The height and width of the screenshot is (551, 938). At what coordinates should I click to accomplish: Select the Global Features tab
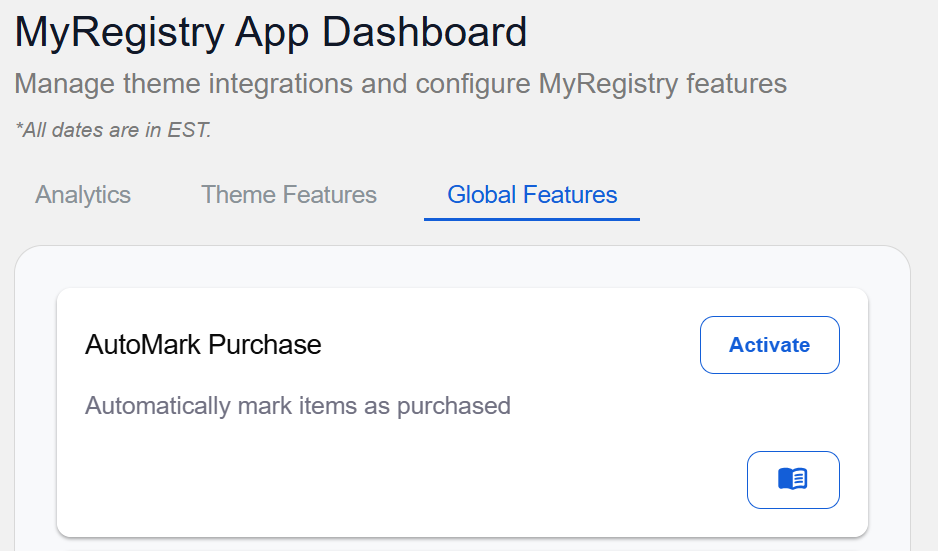coord(532,195)
